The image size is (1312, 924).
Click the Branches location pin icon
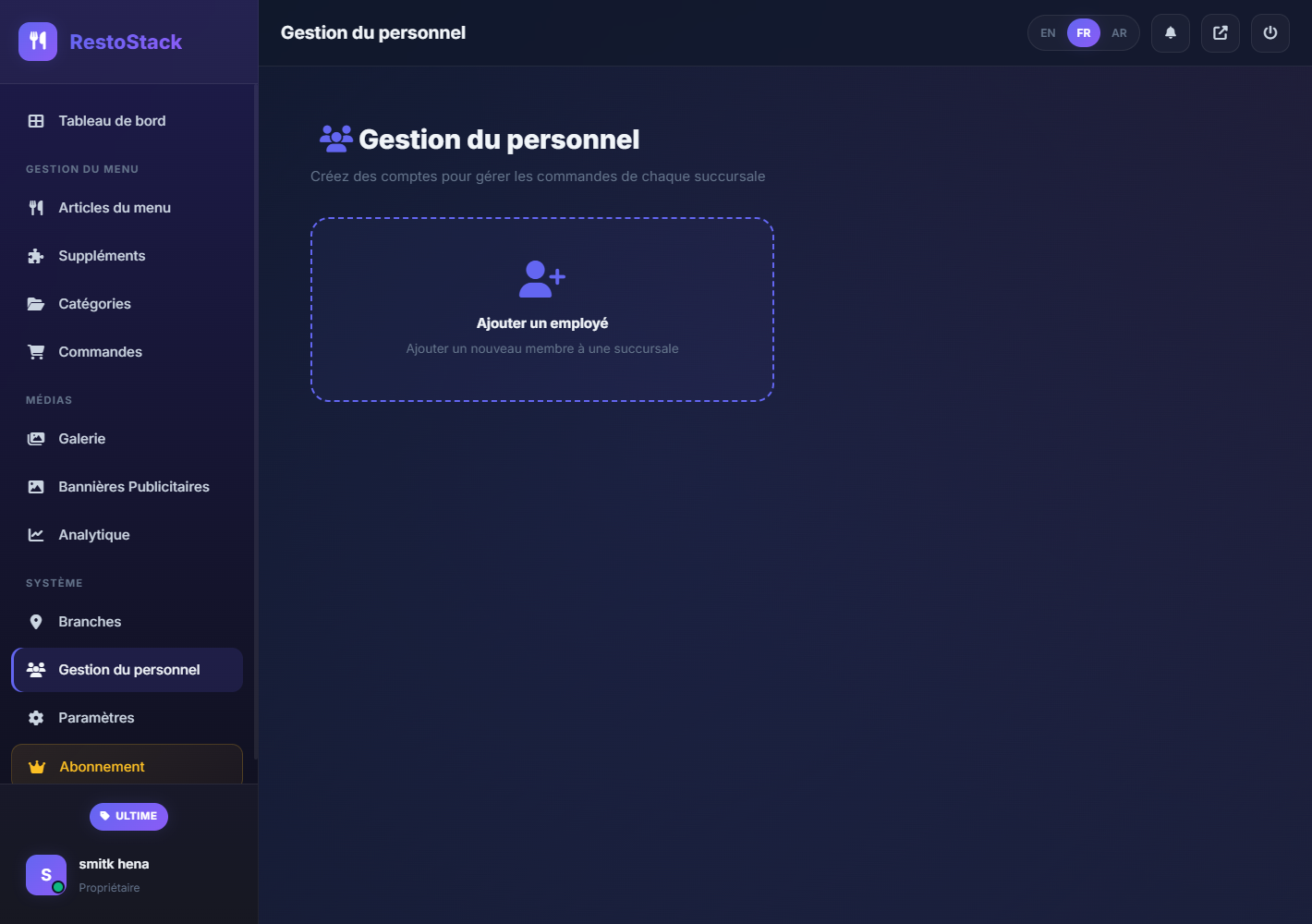[36, 622]
